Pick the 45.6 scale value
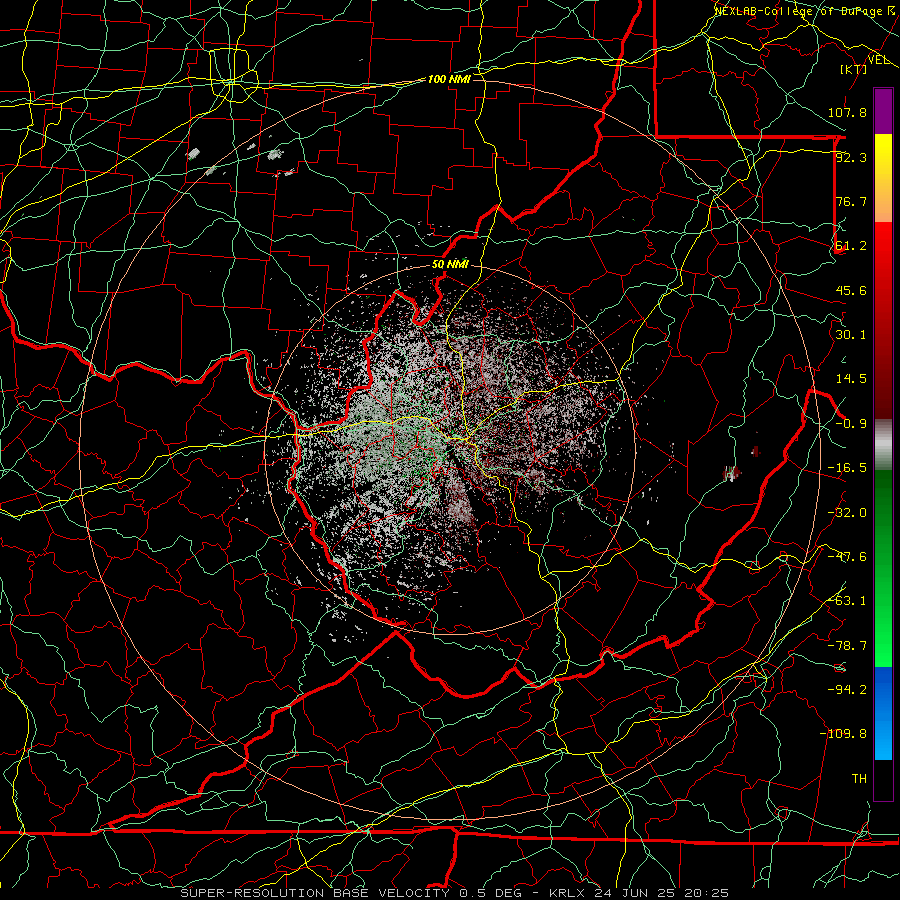Image resolution: width=900 pixels, height=900 pixels. [851, 290]
